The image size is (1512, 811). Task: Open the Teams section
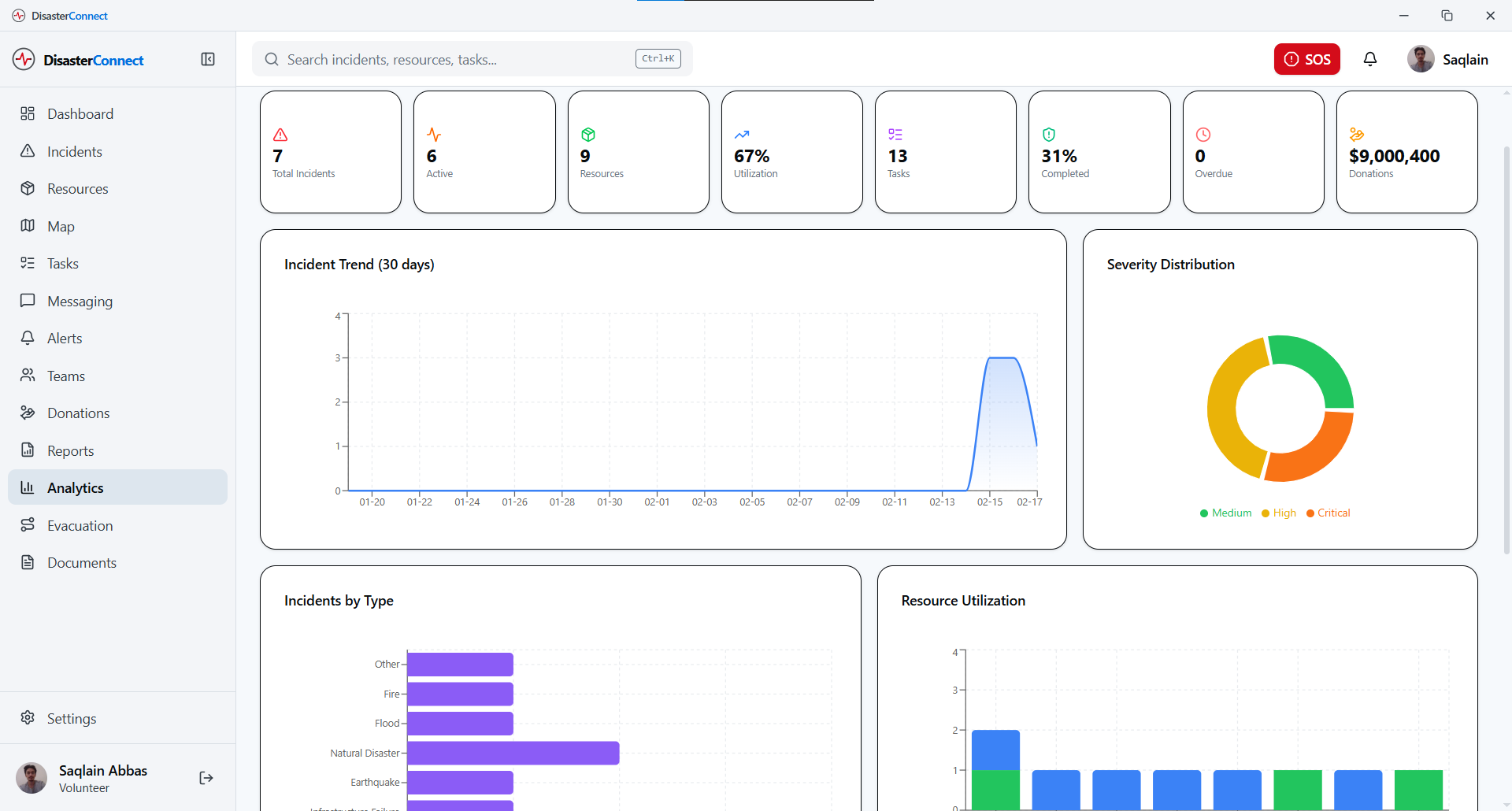click(65, 376)
